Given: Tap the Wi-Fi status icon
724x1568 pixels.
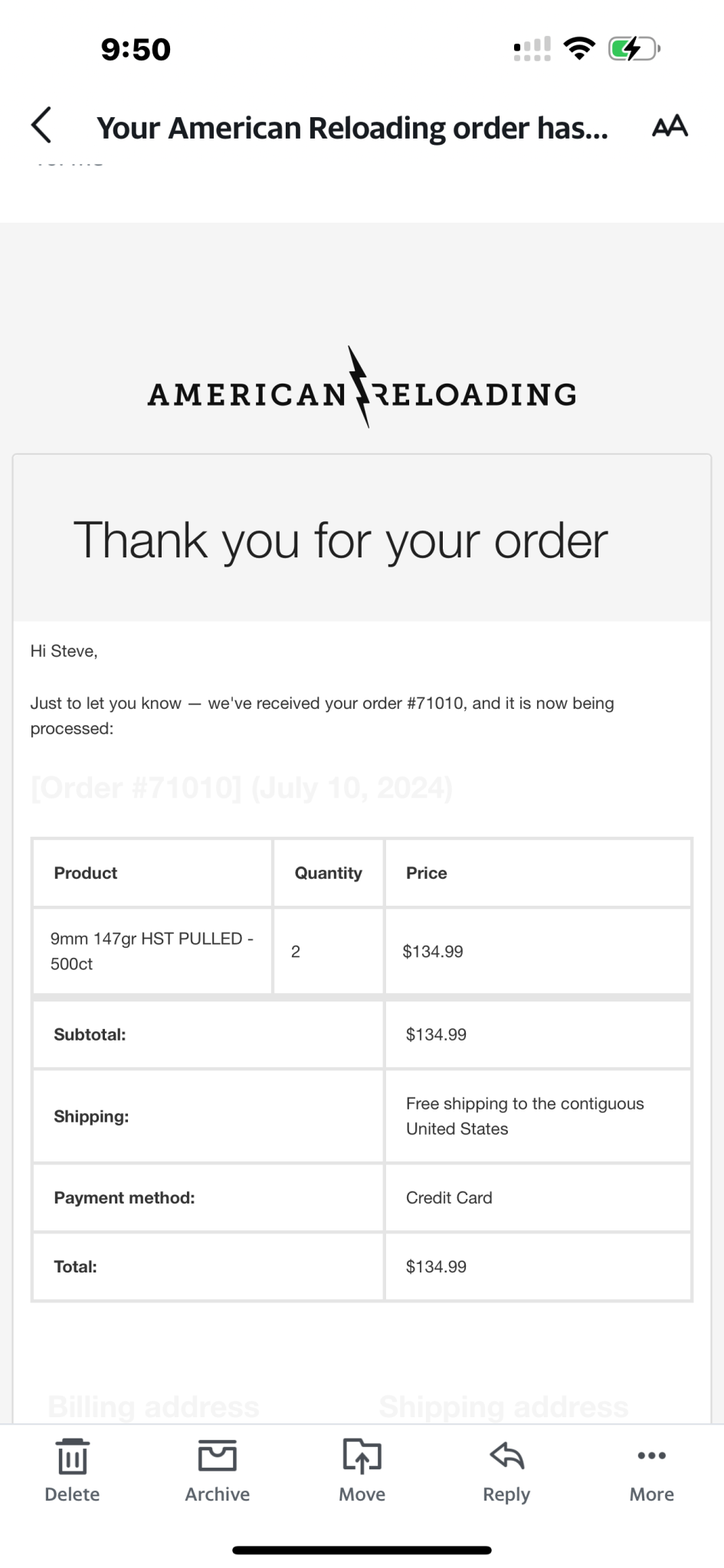Looking at the screenshot, I should point(579,48).
